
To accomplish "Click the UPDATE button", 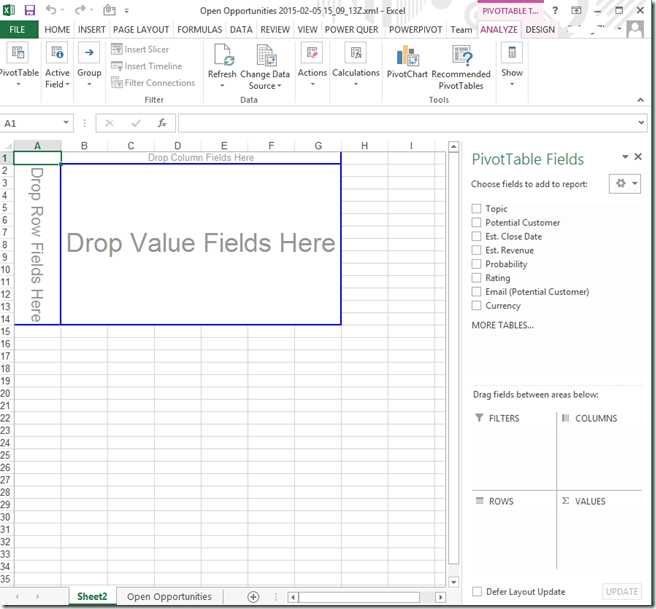I will coord(622,591).
